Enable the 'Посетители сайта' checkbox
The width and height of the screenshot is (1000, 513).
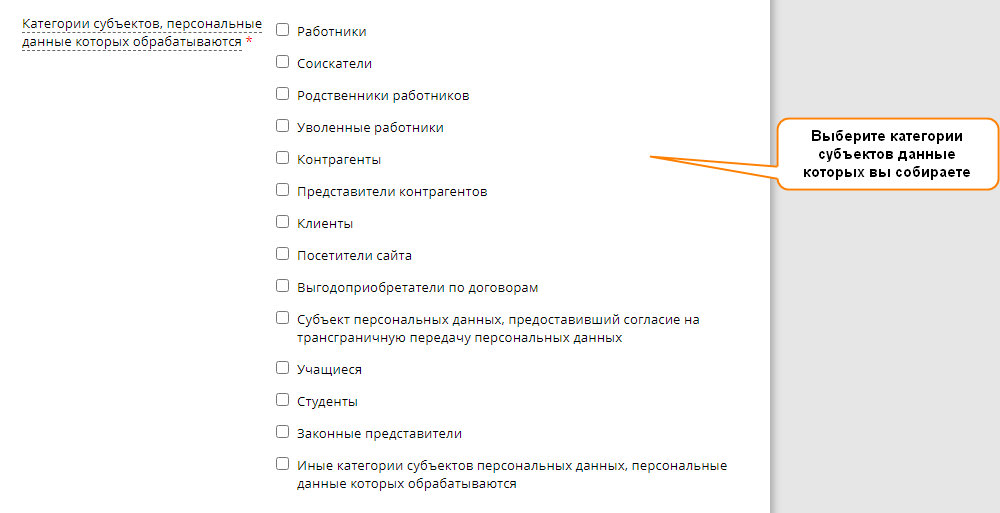[282, 255]
